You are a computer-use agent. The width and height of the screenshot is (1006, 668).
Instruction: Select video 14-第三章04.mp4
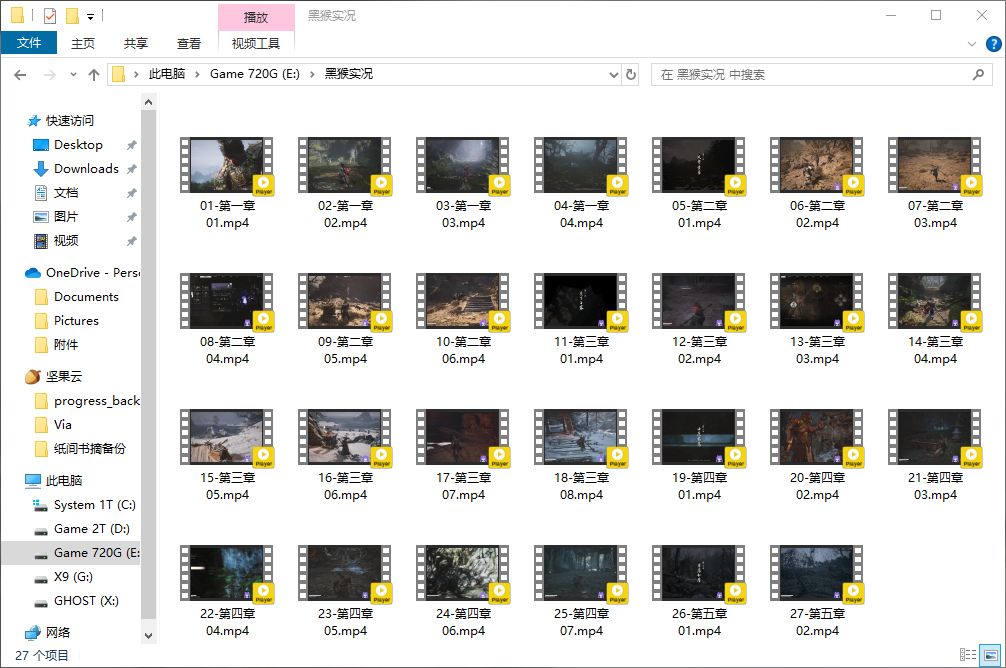[935, 320]
